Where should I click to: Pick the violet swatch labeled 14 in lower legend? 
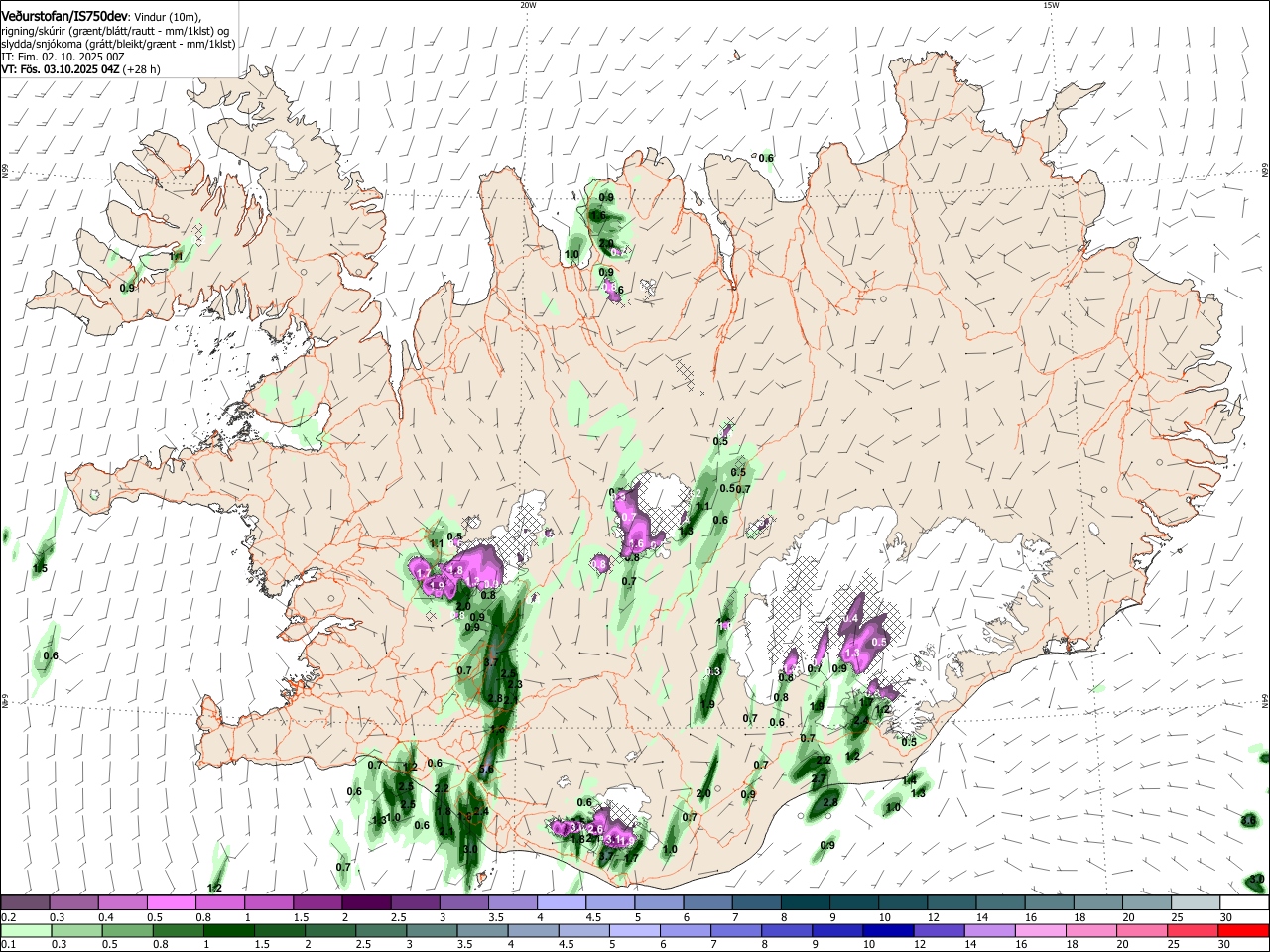[x=990, y=931]
